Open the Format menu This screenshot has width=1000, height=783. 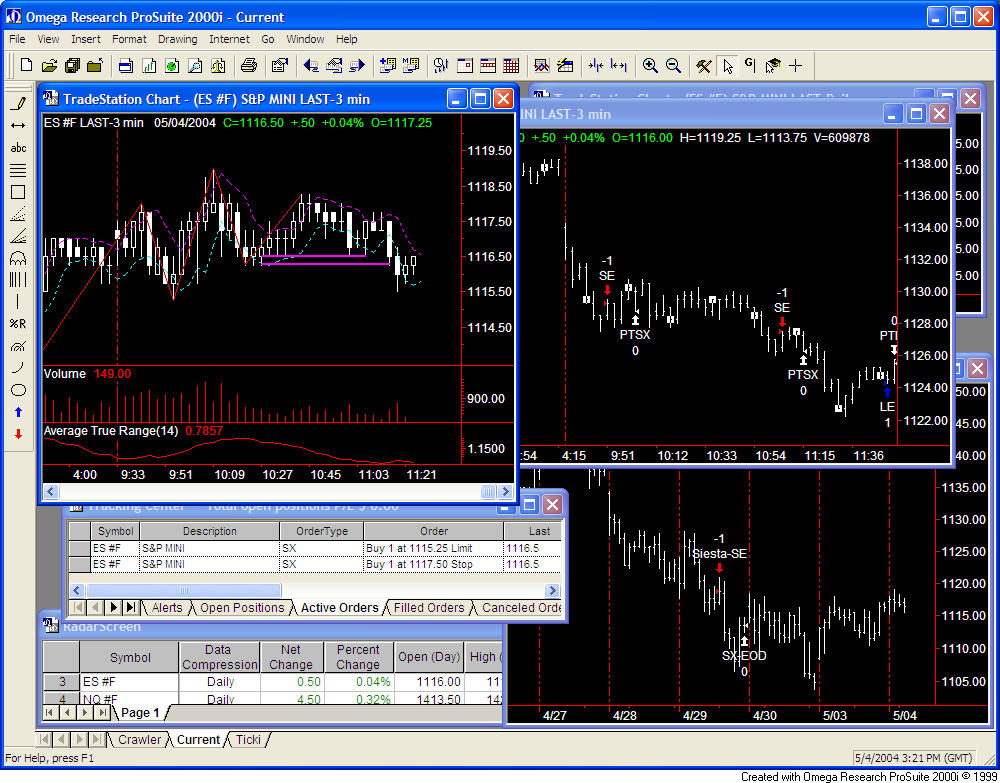129,39
